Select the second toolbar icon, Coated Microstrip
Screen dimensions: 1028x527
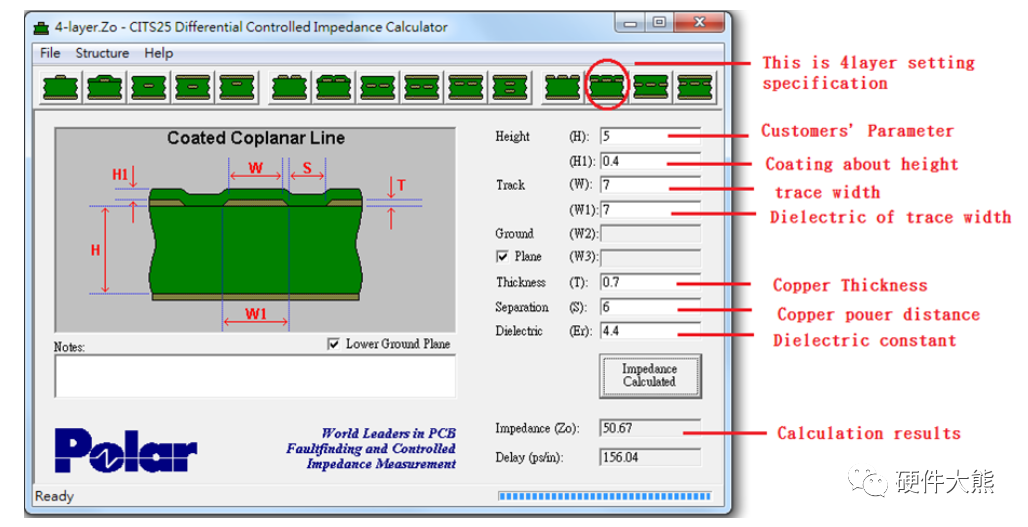point(105,87)
